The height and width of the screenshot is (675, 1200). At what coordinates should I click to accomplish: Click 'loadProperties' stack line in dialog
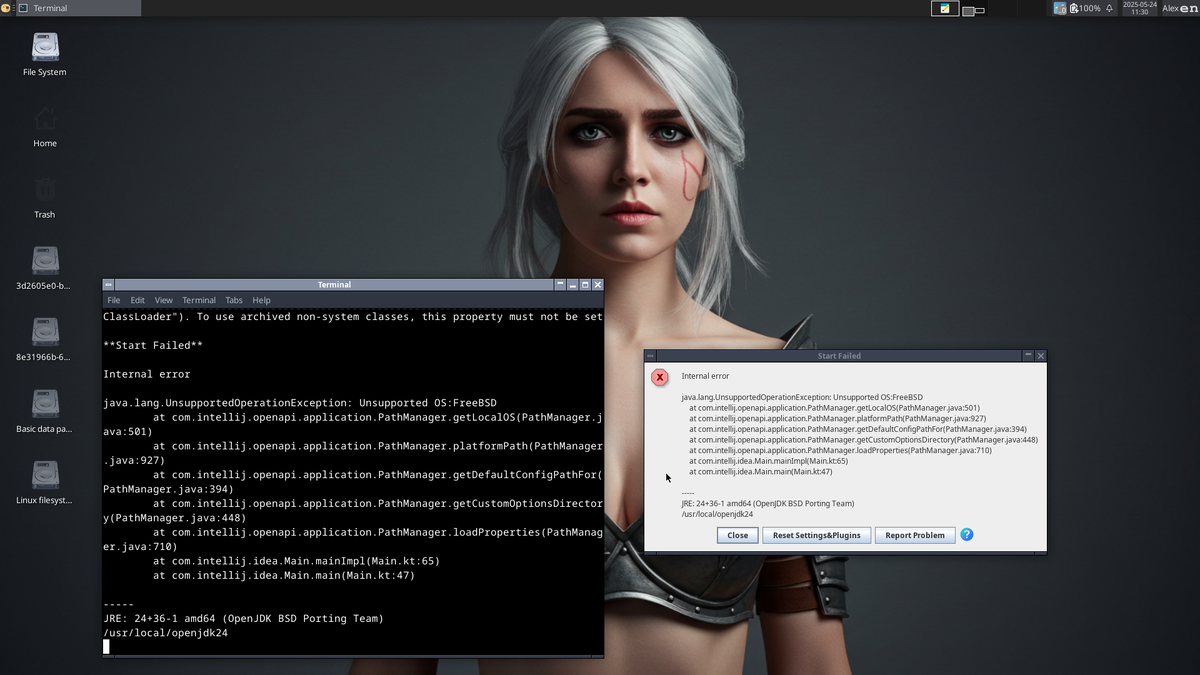pyautogui.click(x=840, y=450)
